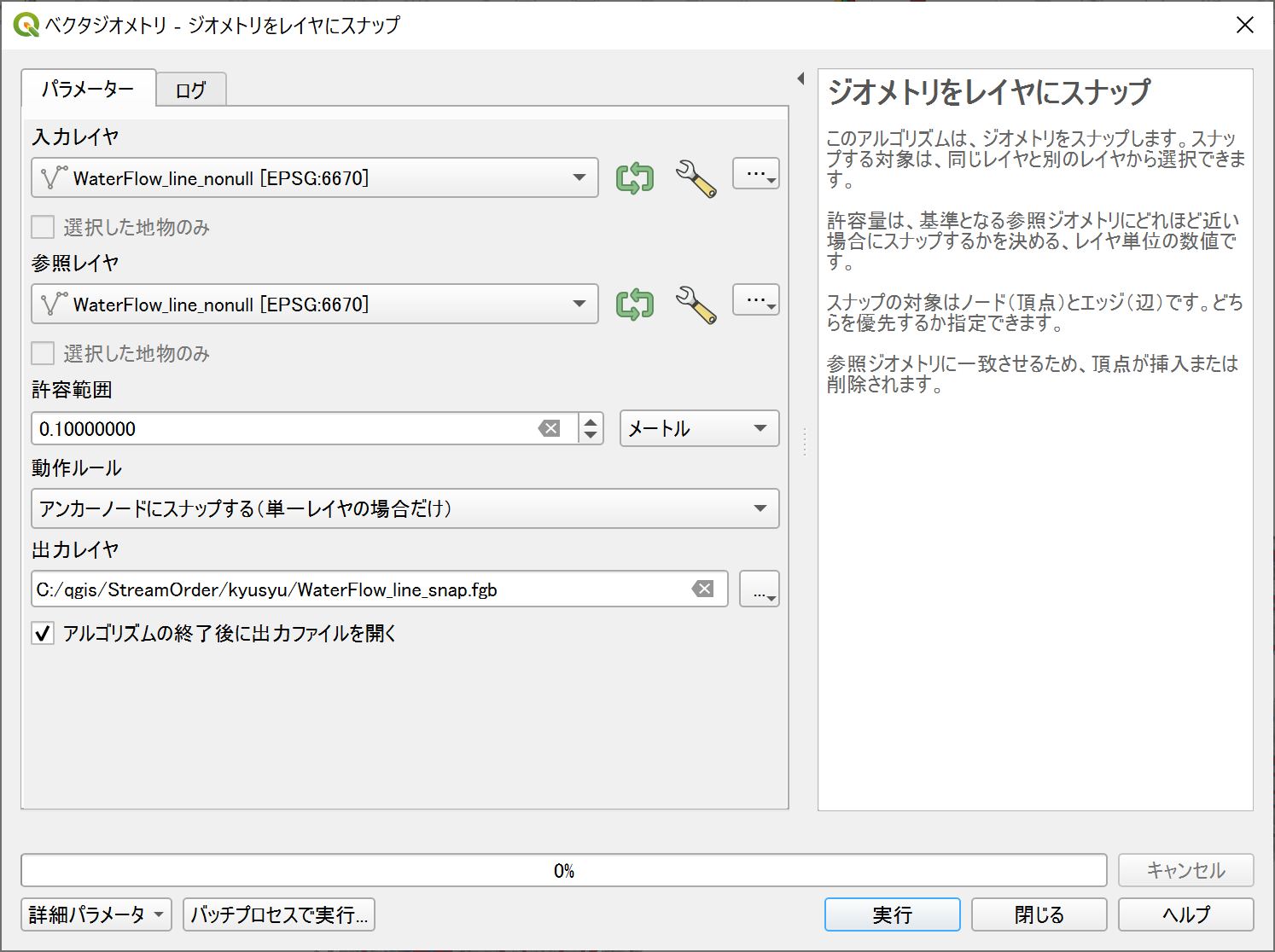Clear the 許容範囲 tolerance value

tap(550, 428)
